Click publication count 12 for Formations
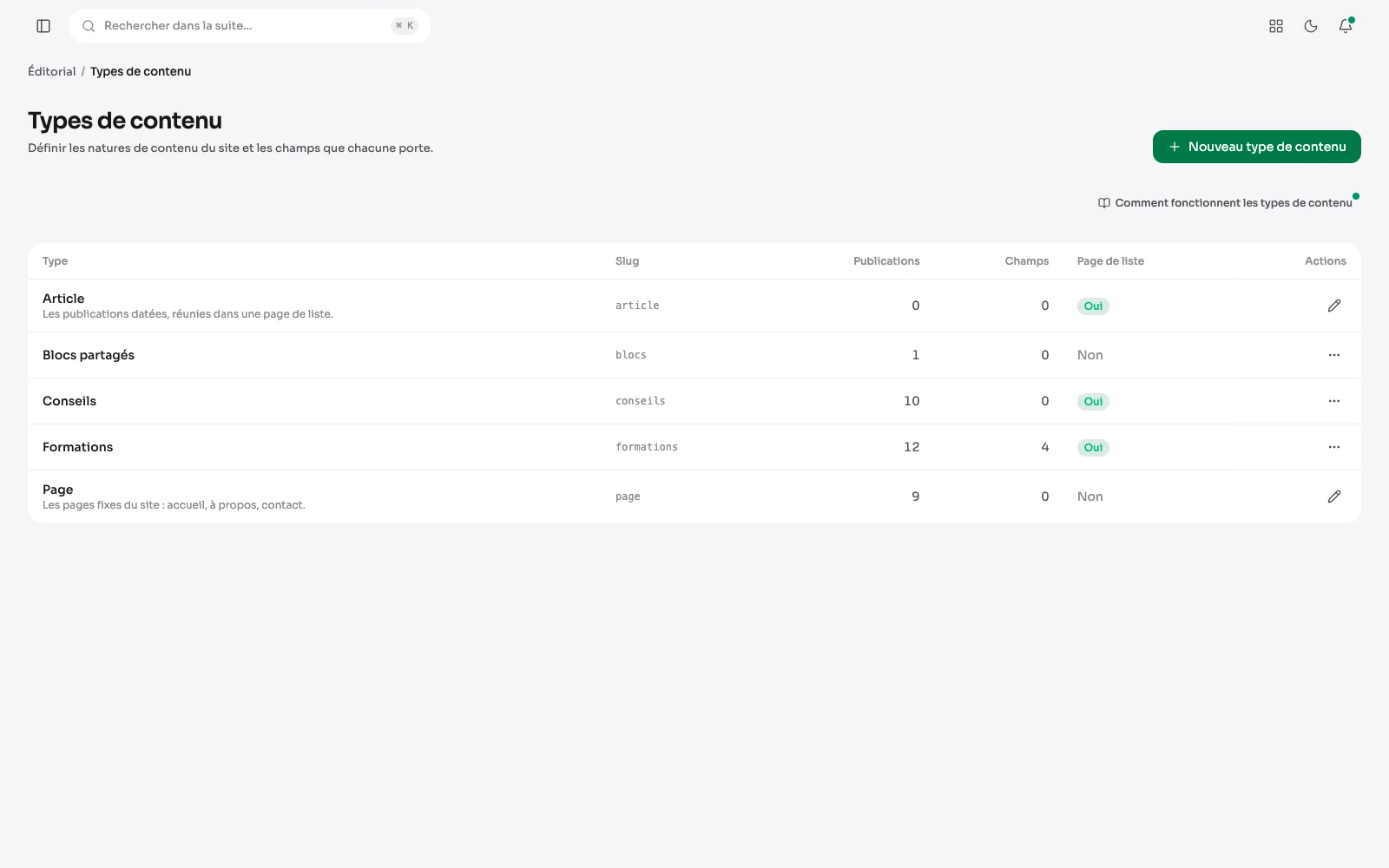 (x=912, y=447)
